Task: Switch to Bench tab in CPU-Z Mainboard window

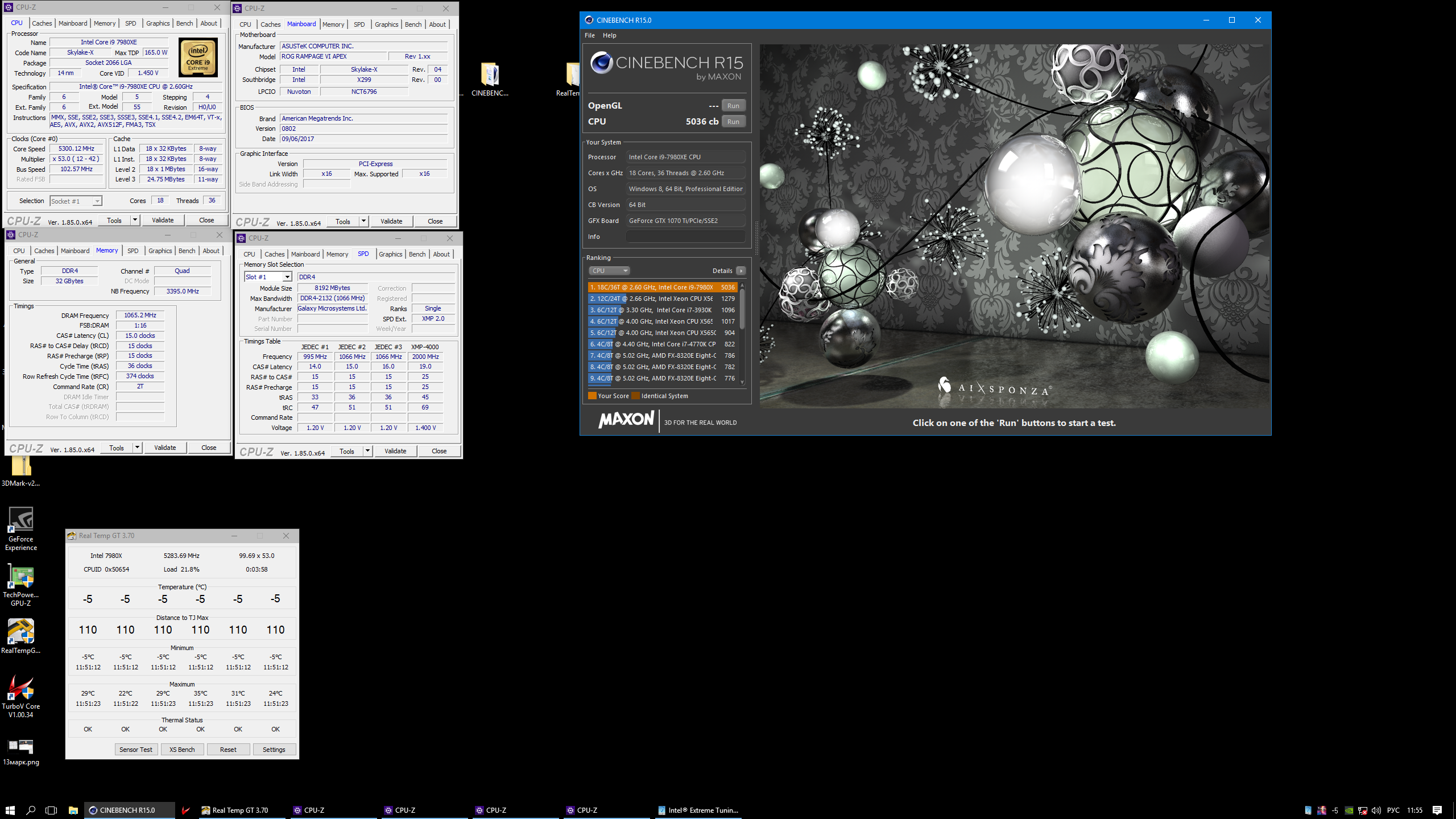Action: 413,24
